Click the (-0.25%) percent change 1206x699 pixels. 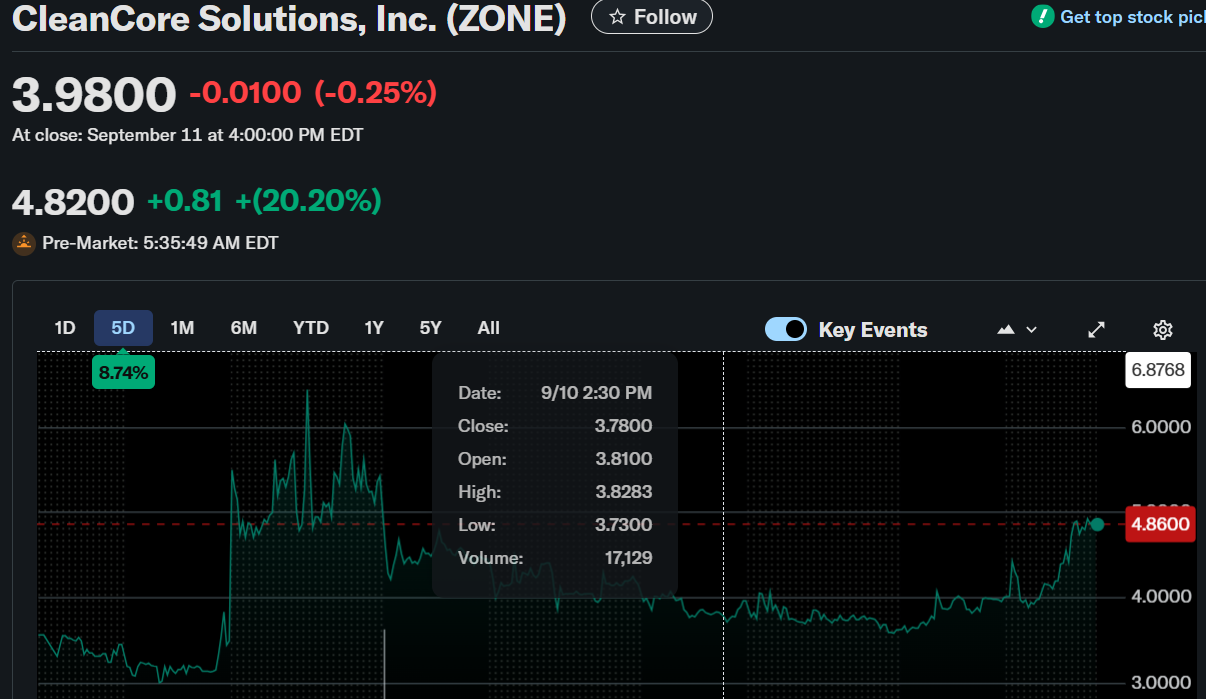[376, 93]
